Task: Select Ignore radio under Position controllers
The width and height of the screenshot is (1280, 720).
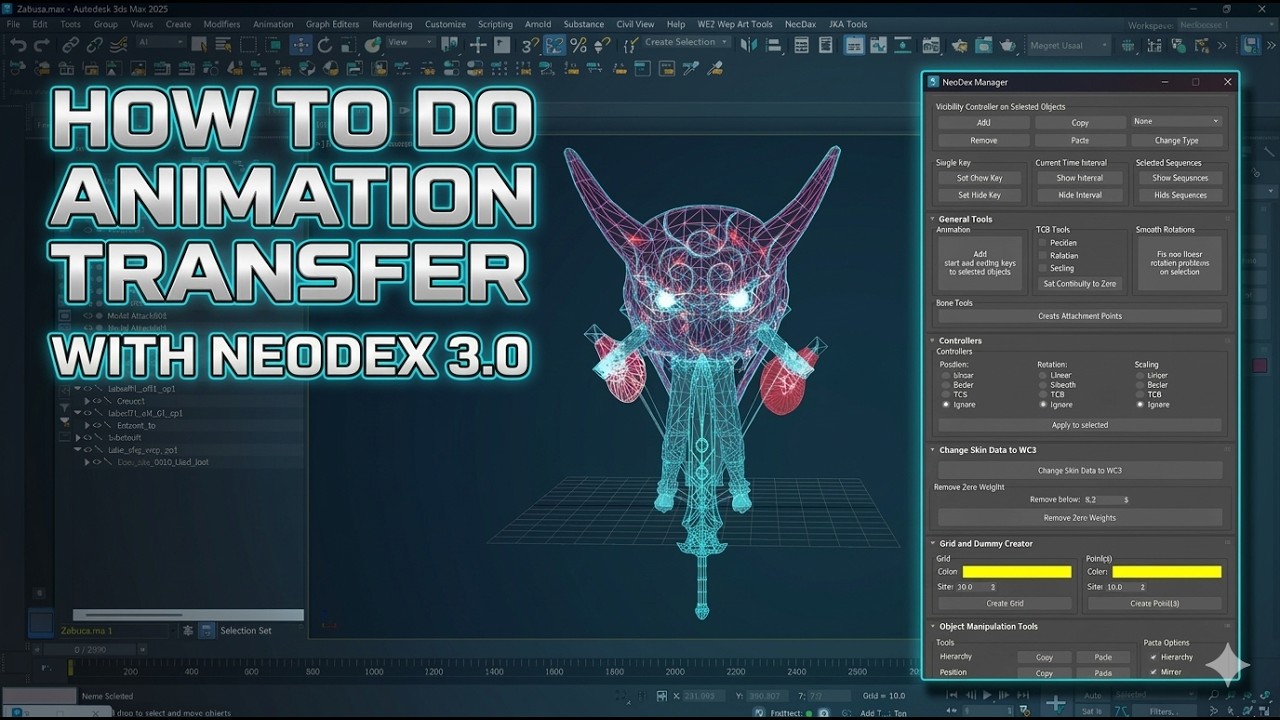Action: [x=946, y=405]
